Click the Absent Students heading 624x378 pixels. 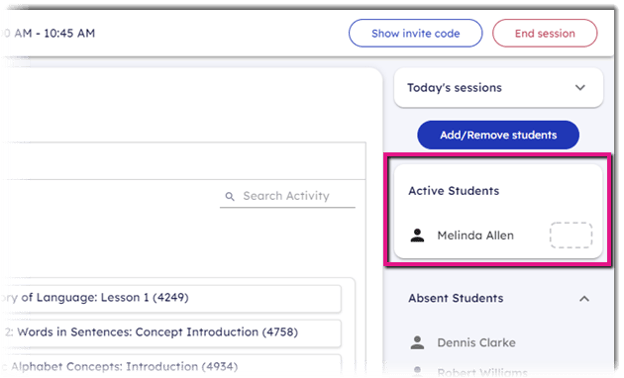point(456,298)
